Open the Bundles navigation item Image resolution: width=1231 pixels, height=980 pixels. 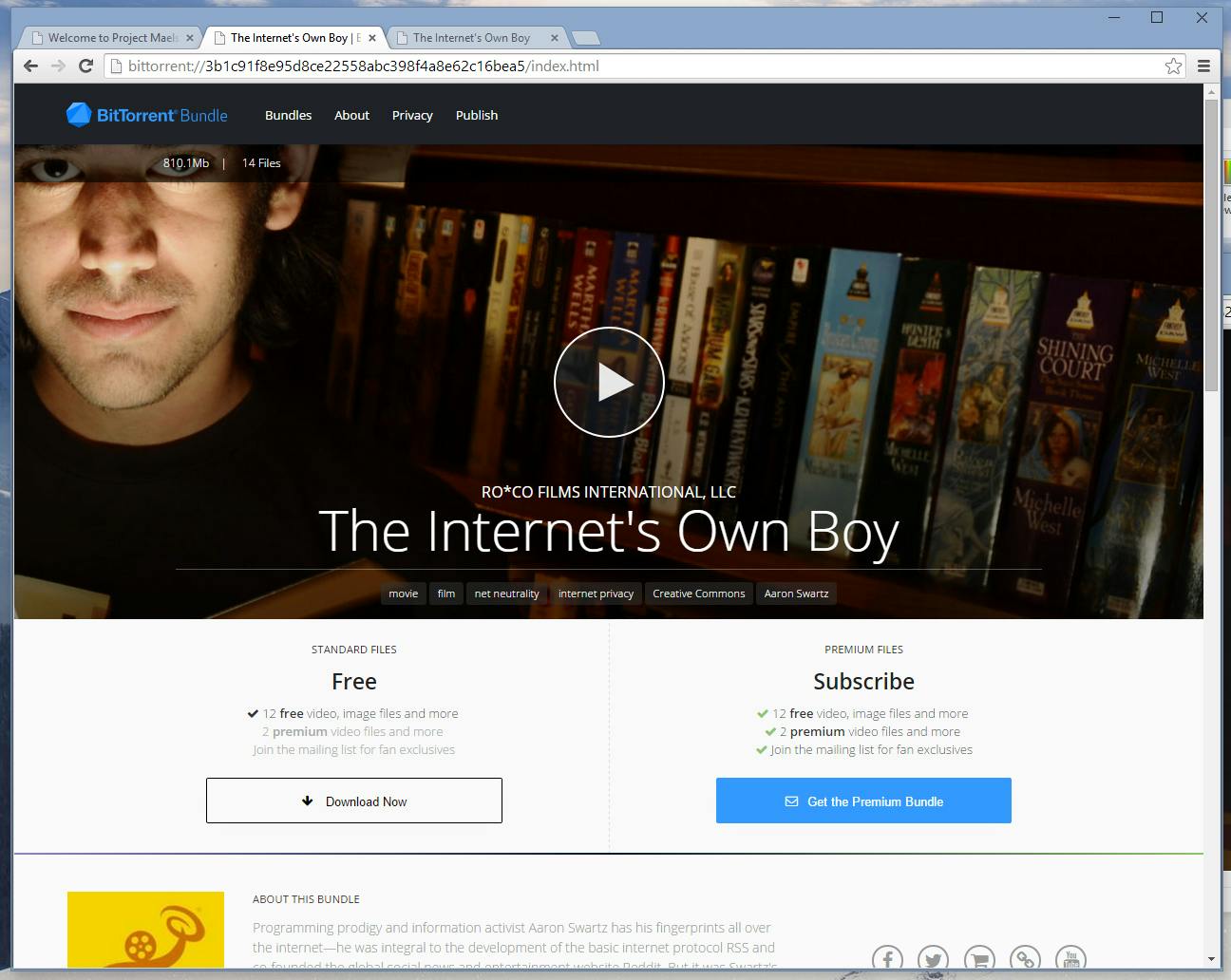(288, 115)
